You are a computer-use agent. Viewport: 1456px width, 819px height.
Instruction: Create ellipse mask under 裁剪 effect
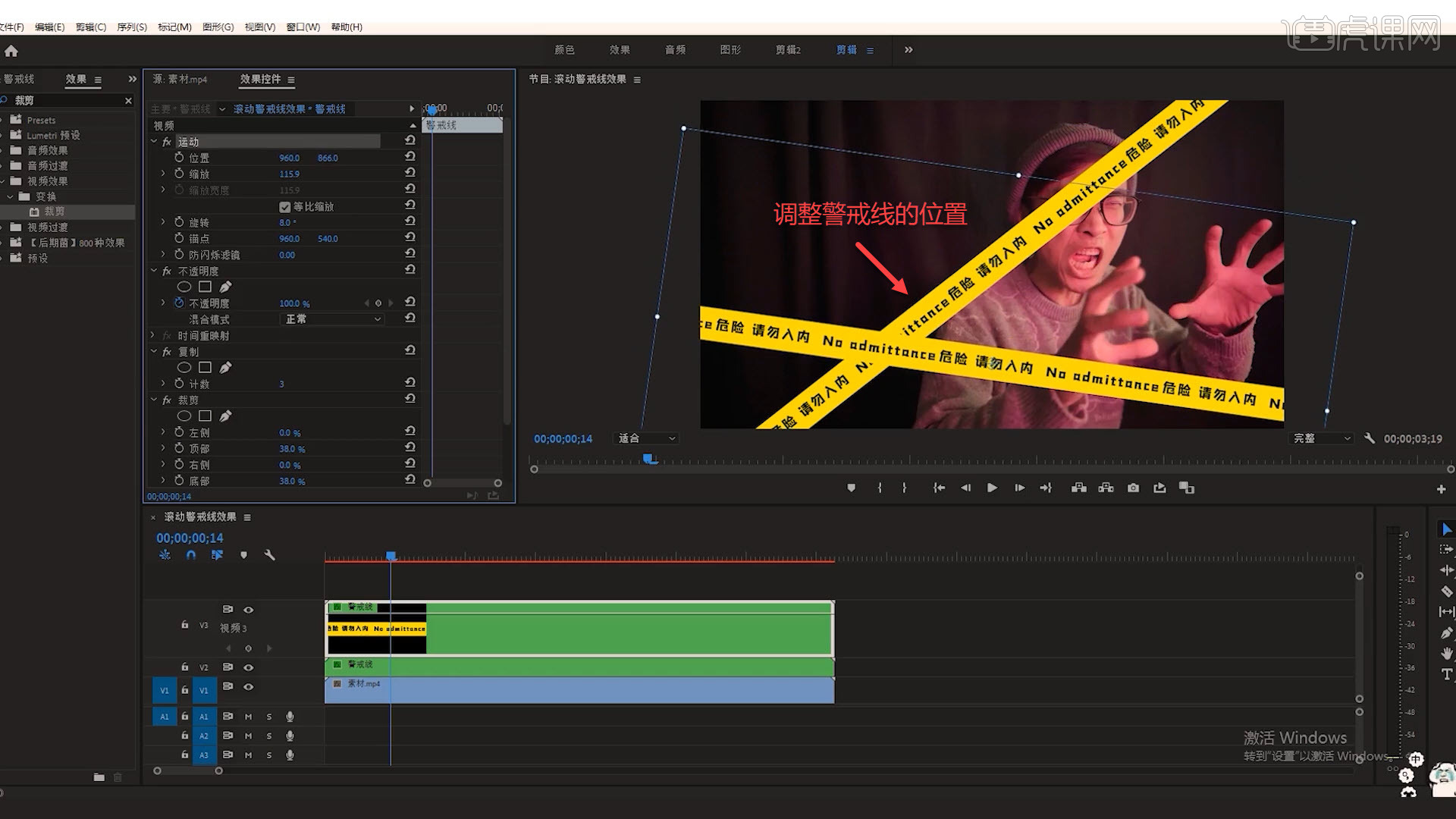[184, 416]
